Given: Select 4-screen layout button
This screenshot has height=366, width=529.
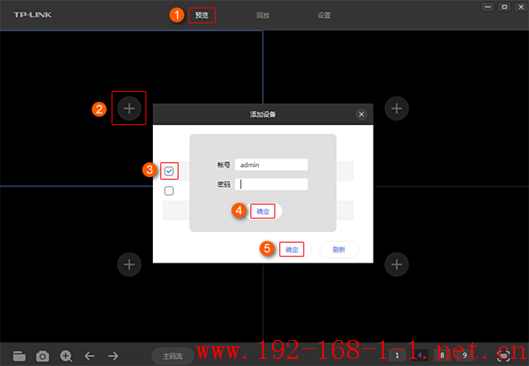Looking at the screenshot, I should (x=419, y=355).
